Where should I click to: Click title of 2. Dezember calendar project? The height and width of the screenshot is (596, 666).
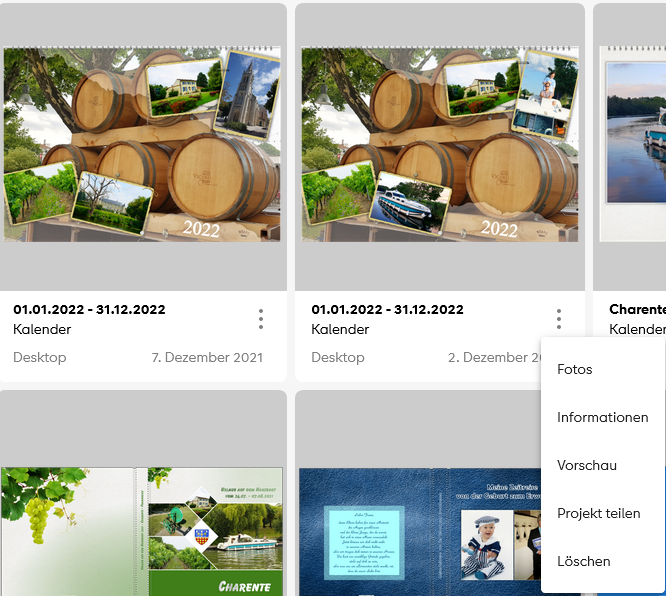coord(387,309)
